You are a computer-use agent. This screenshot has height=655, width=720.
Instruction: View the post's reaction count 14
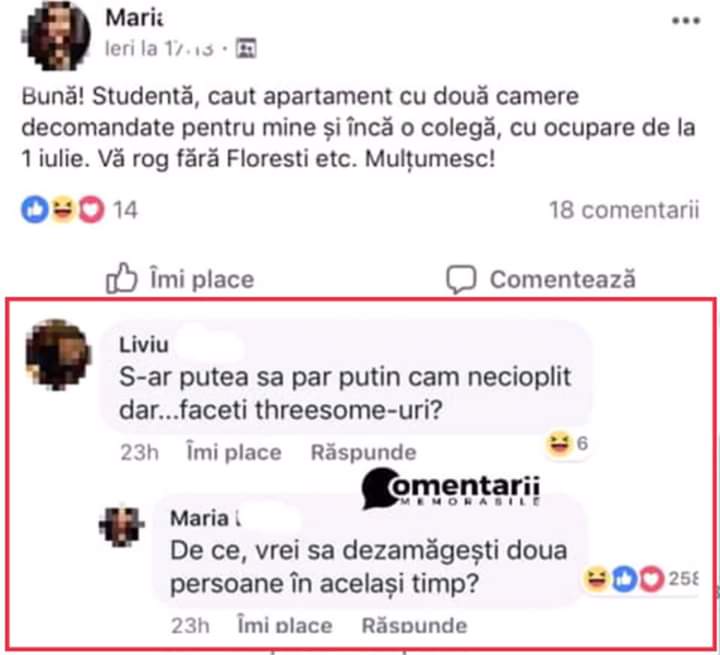[x=125, y=210]
